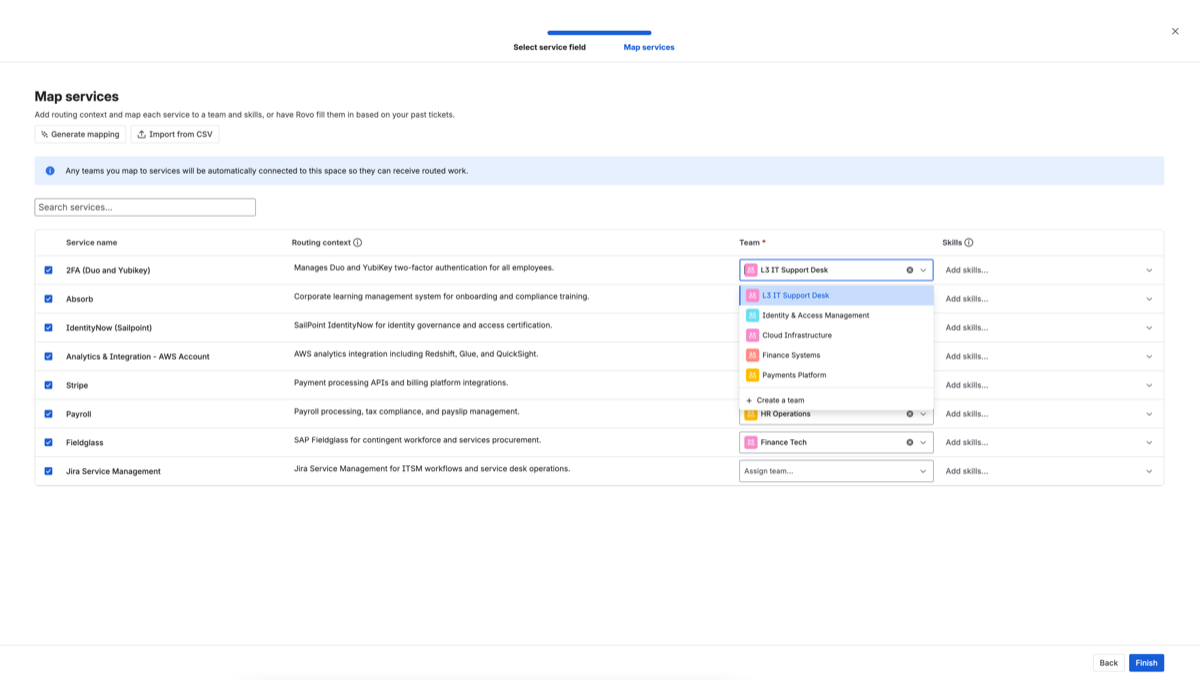Choose Cloud Infrastructure team option
This screenshot has width=1200, height=680.
pyautogui.click(x=836, y=336)
